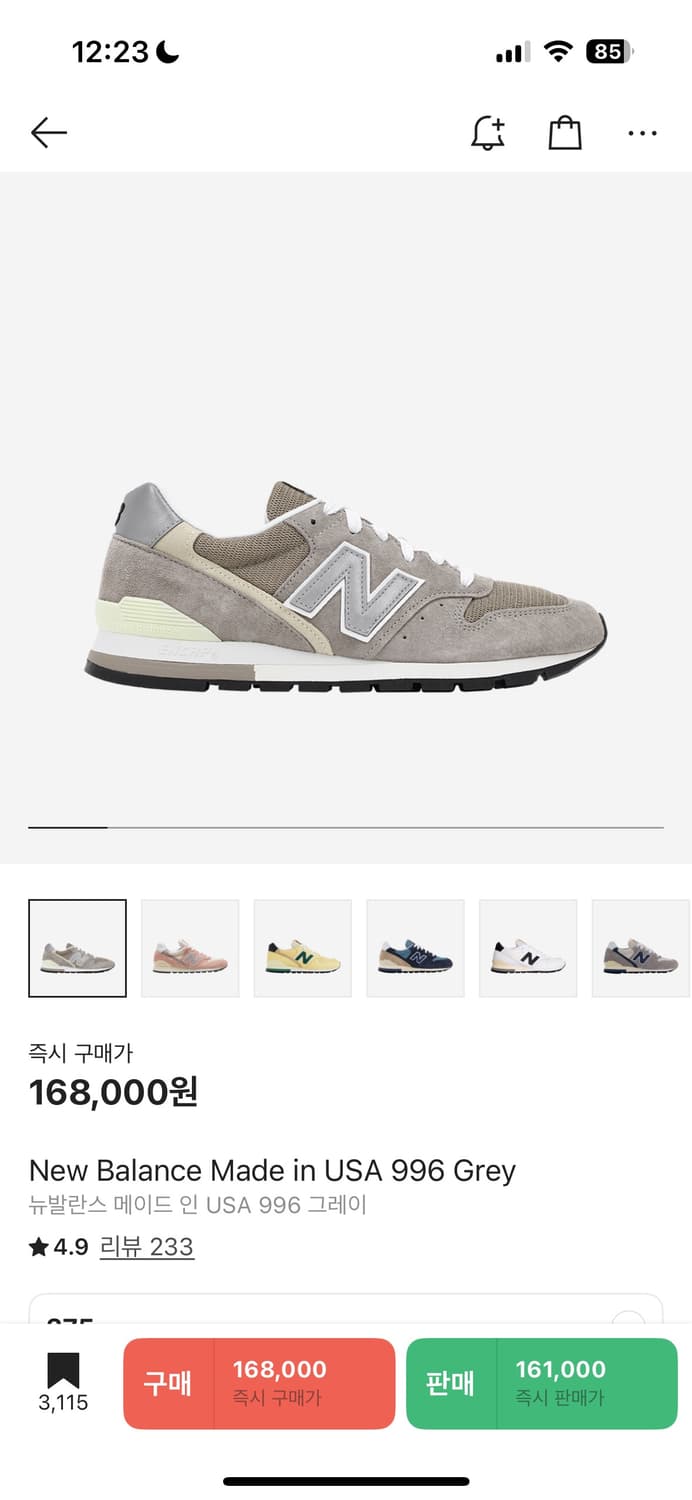
Task: Tap the 4.9 star rating
Action: tap(59, 1247)
